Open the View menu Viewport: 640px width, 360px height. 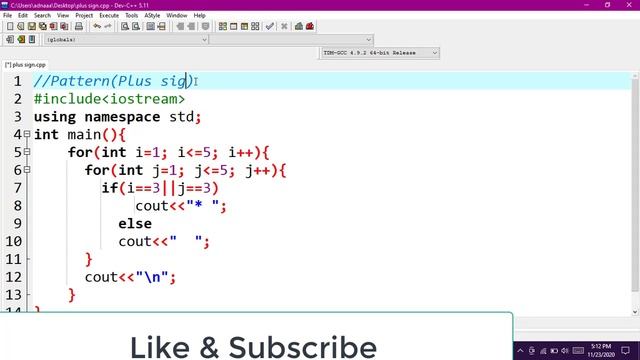[63, 16]
